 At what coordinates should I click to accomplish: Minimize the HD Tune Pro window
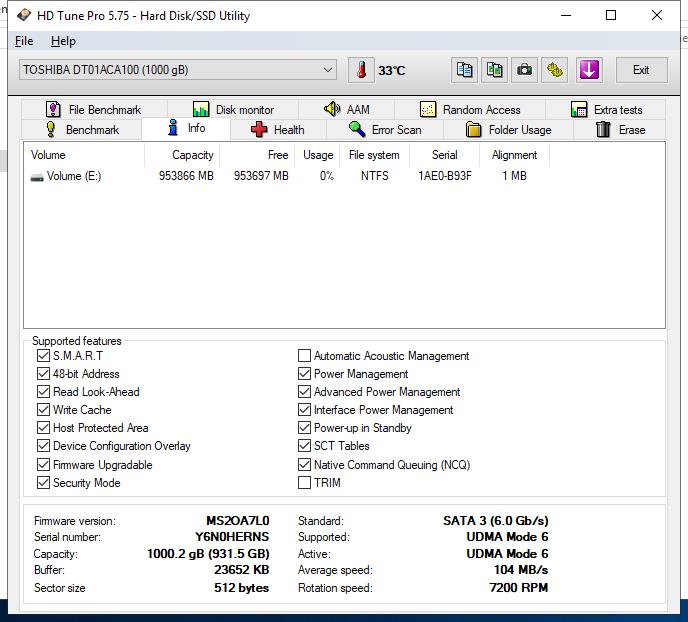click(566, 15)
